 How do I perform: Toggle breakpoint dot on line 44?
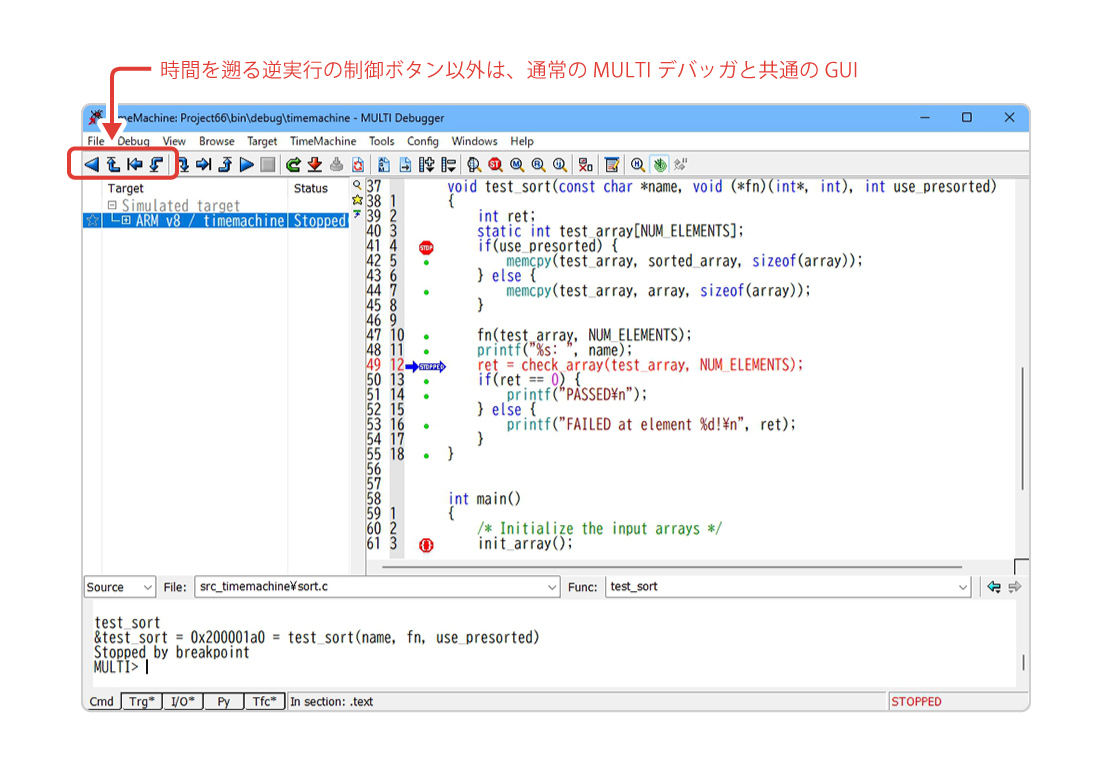click(x=427, y=292)
